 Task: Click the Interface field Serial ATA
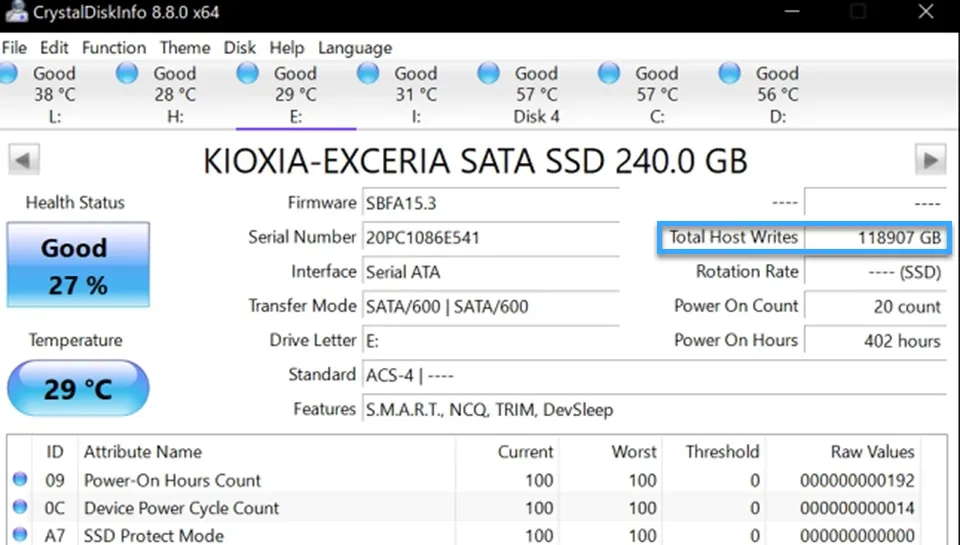click(x=491, y=272)
